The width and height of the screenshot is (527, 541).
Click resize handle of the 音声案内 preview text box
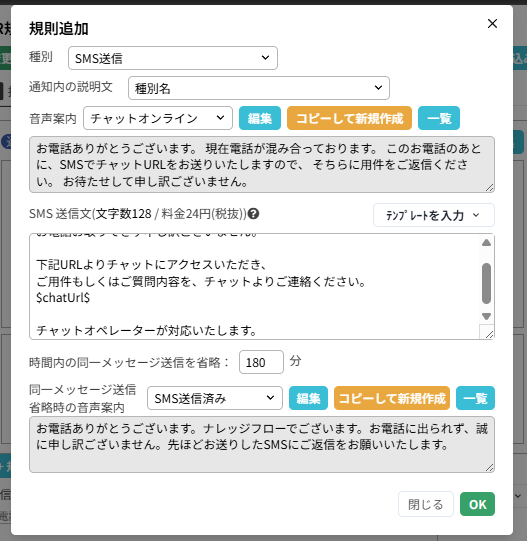[489, 187]
